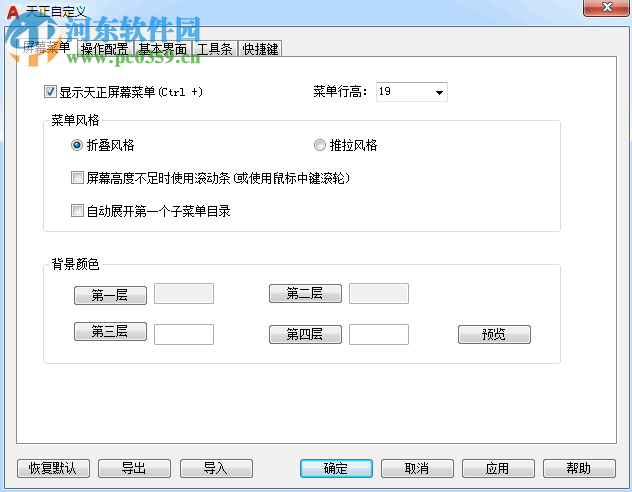Image resolution: width=632 pixels, height=492 pixels.
Task: Pick the white swatch beside 第三层
Action: point(184,334)
